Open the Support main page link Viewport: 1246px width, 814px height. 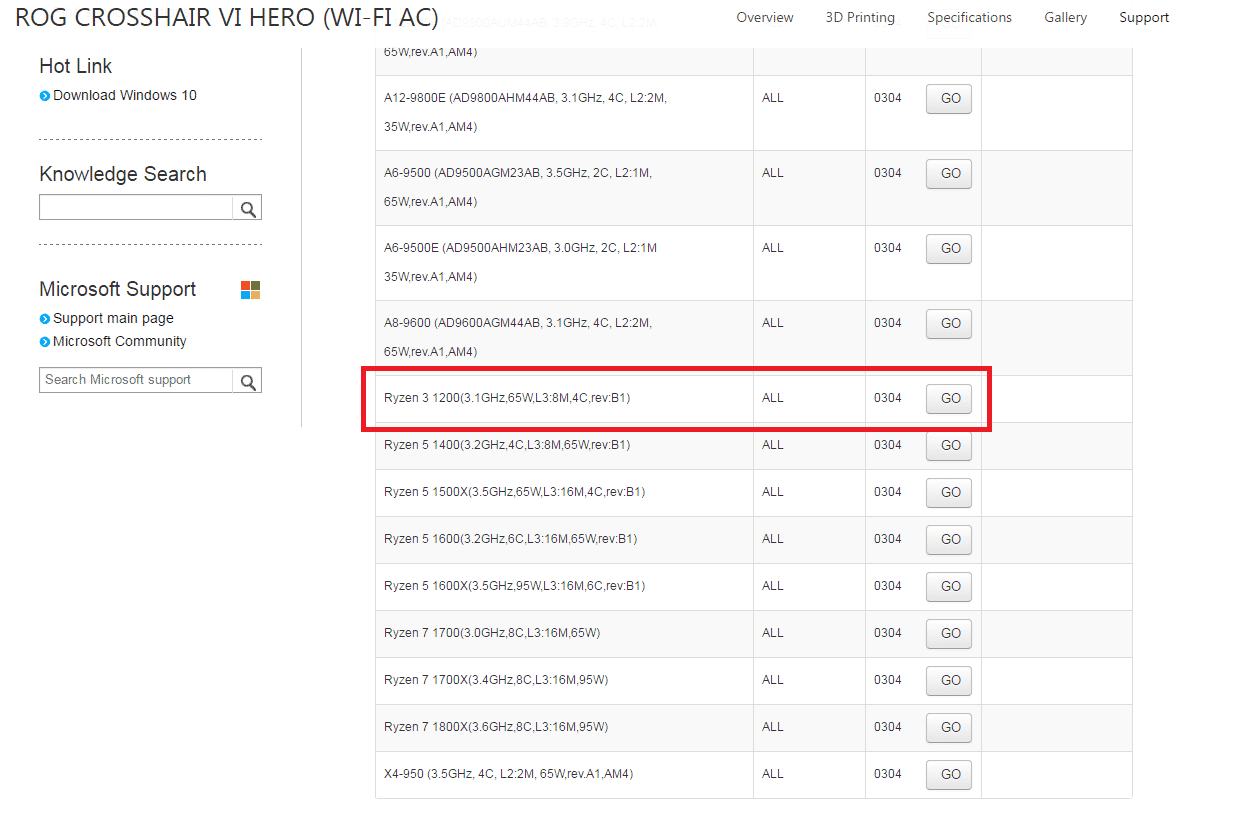coord(113,318)
